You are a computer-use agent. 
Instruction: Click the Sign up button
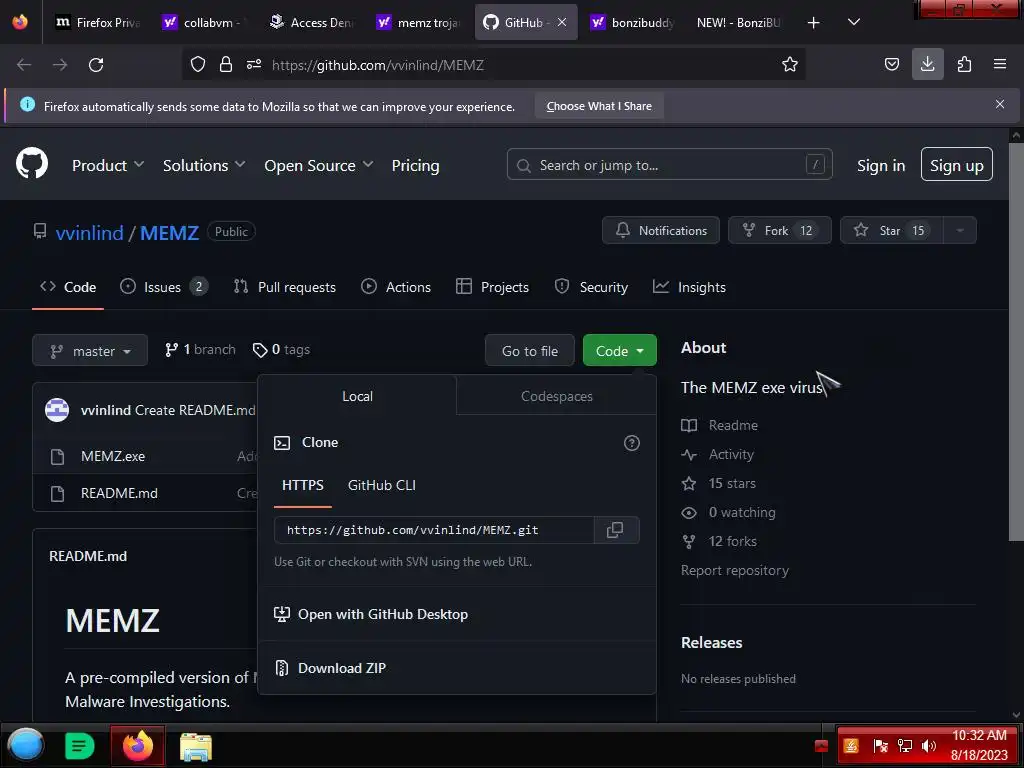[x=957, y=165]
